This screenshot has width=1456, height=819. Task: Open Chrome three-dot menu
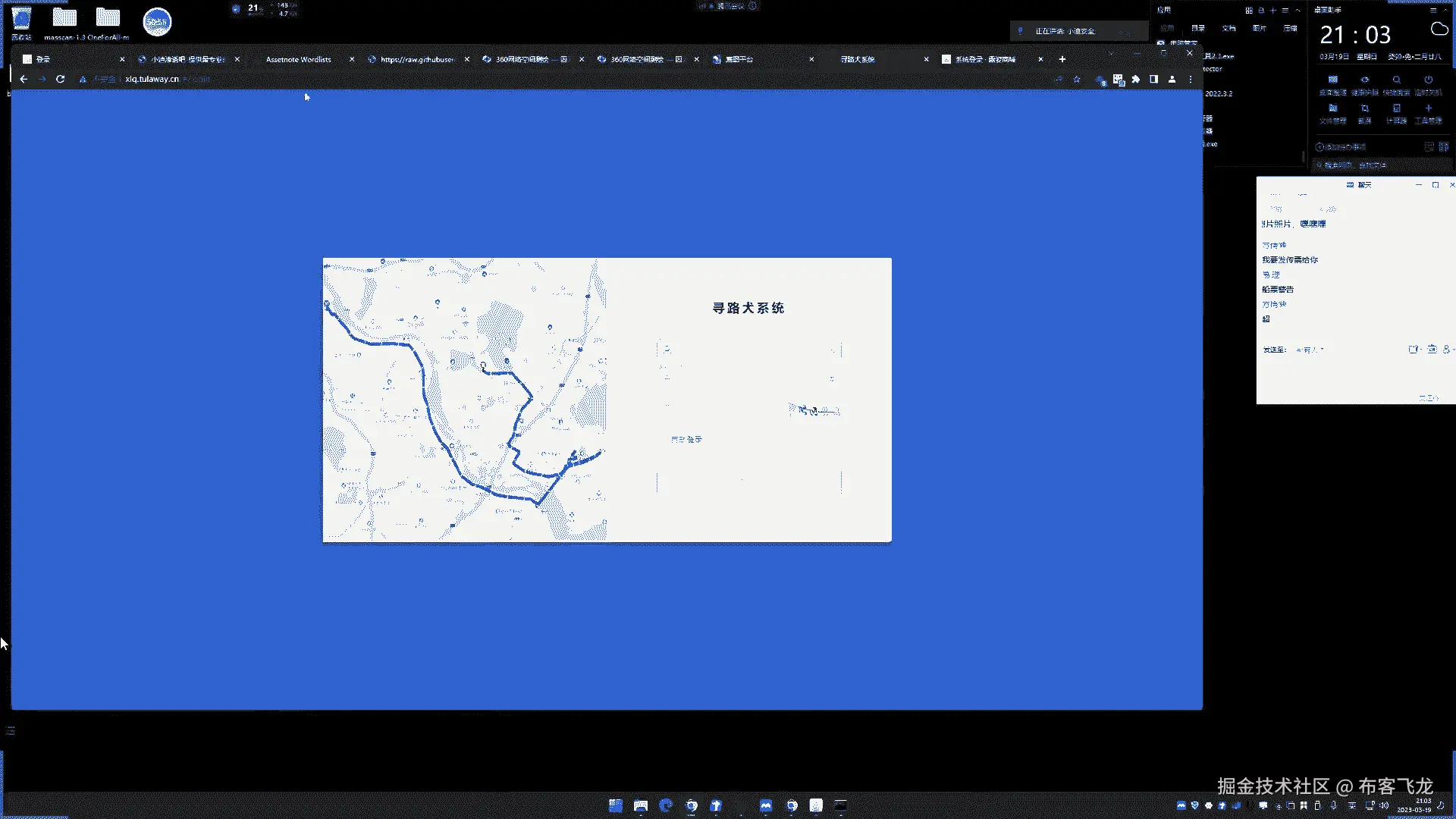1191,79
